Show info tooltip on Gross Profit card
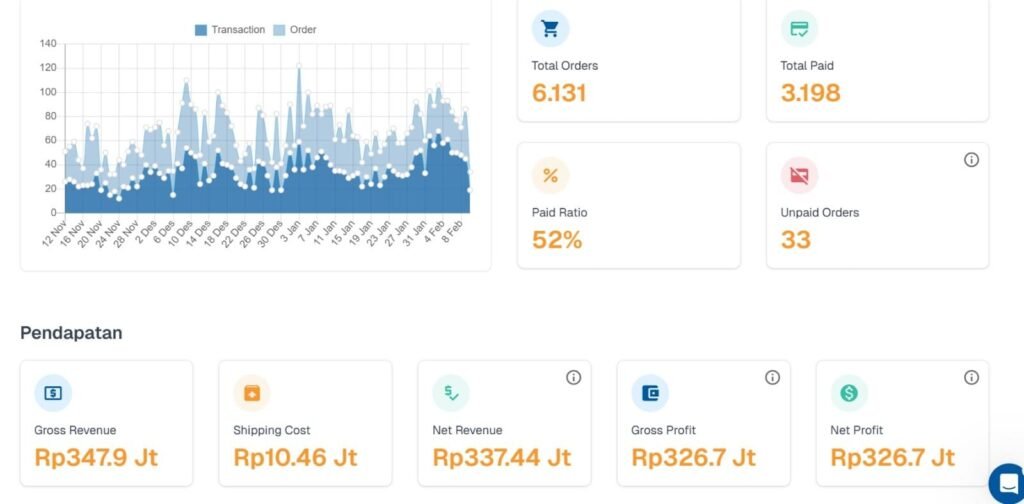Screen dimensions: 1024x504 click(x=772, y=377)
